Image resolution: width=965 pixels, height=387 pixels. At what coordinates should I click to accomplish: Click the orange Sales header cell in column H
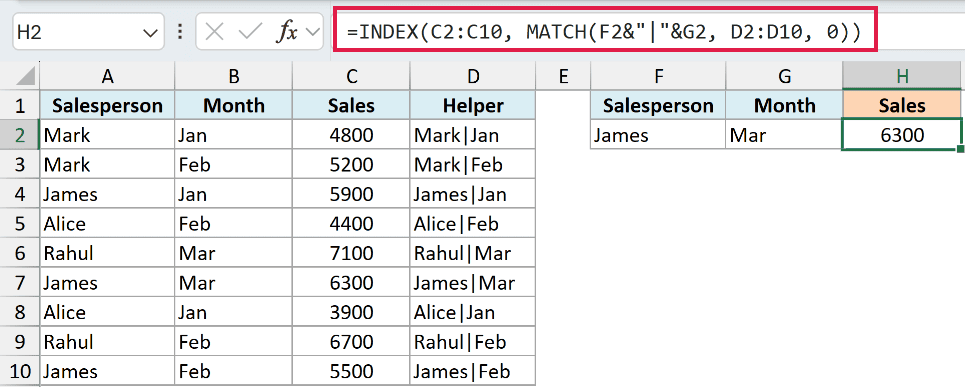click(x=902, y=105)
